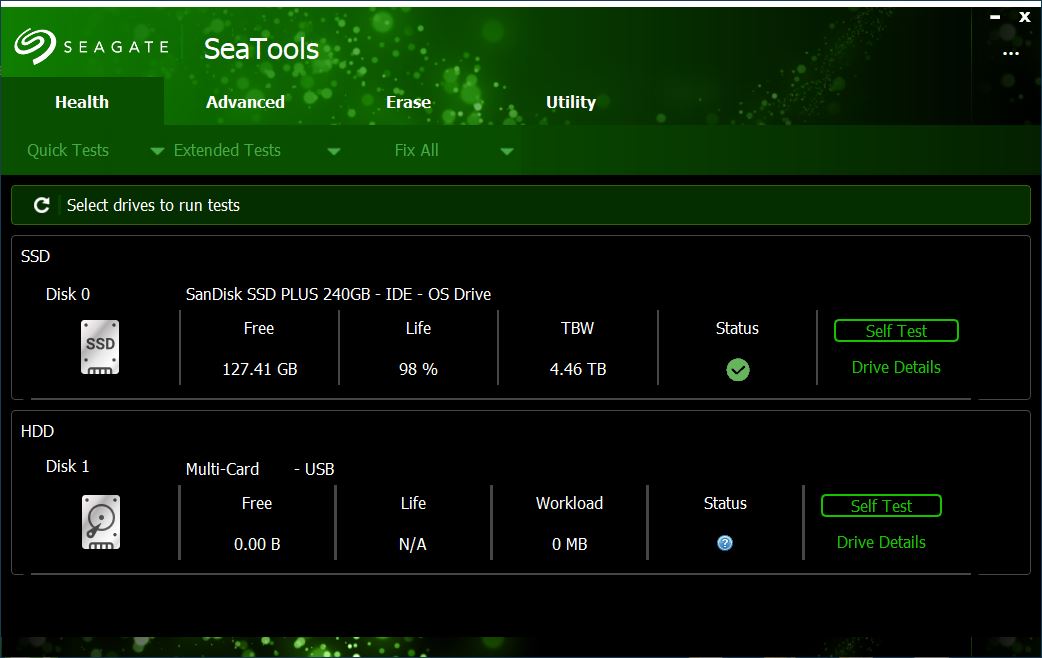Expand the Quick Tests dropdown arrow
Screen dimensions: 1042x658
coord(157,152)
